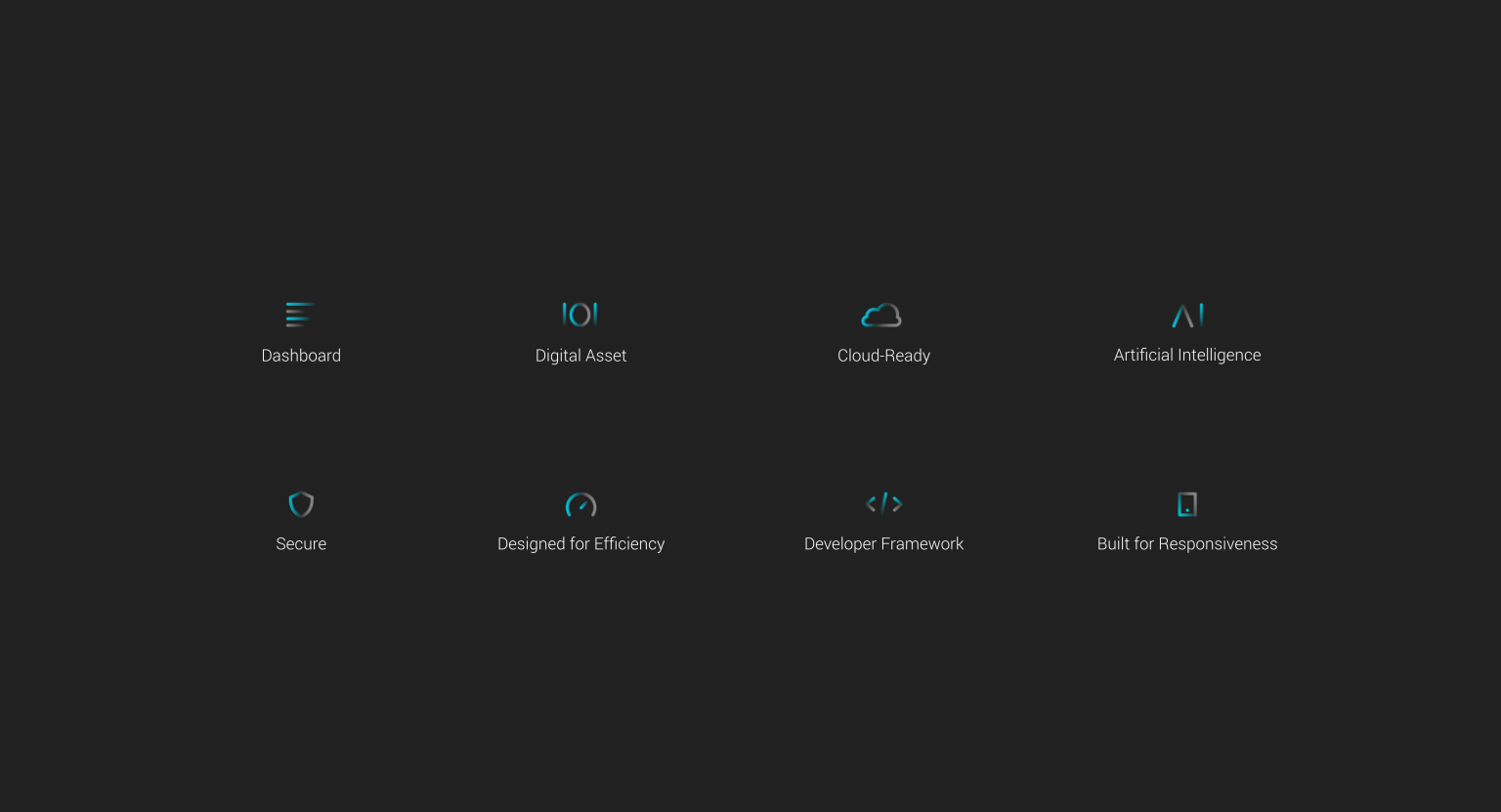Click the Digital Asset label
1501x812 pixels.
tap(580, 355)
